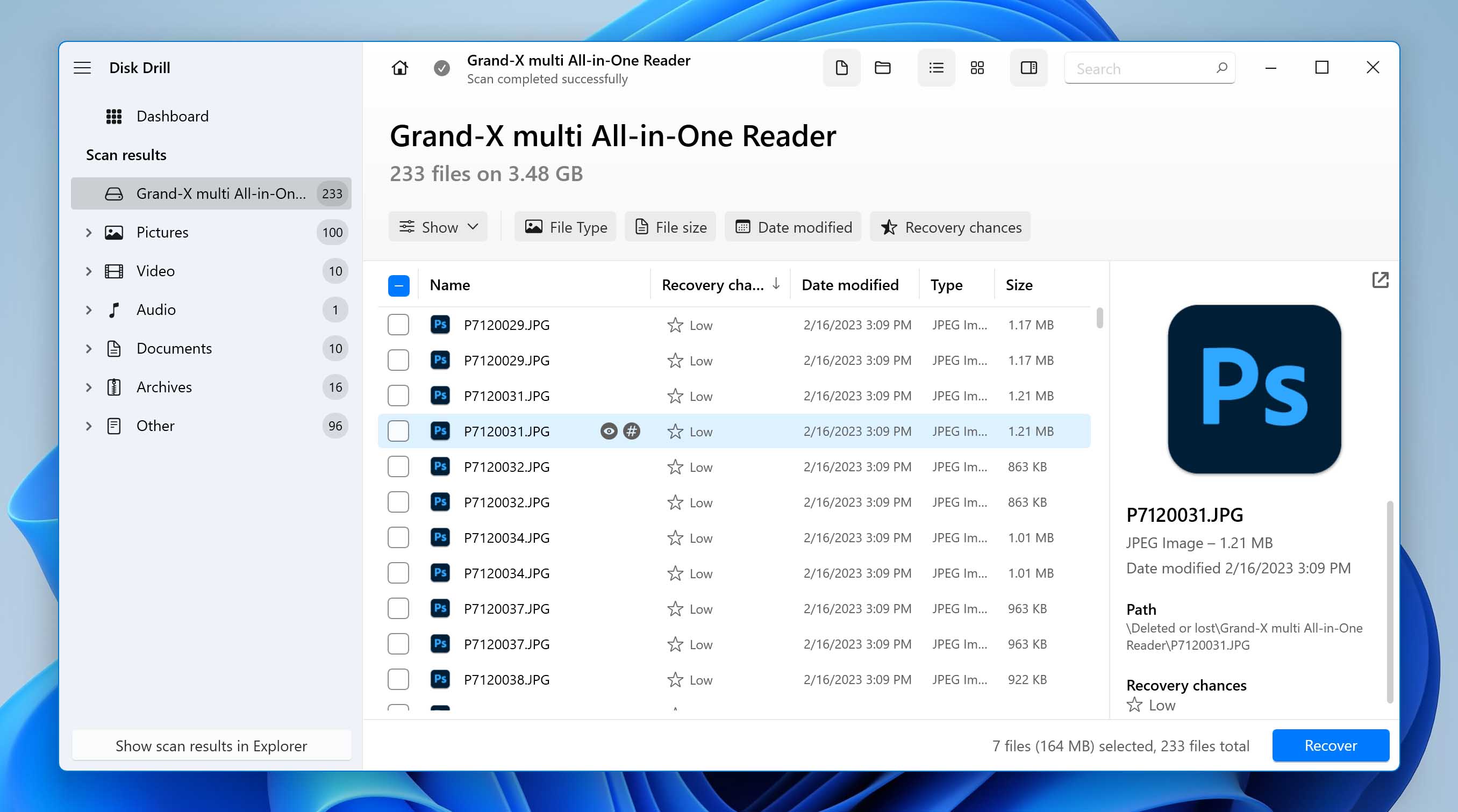Expand the Archives category in sidebar
This screenshot has height=812, width=1458.
click(x=88, y=386)
